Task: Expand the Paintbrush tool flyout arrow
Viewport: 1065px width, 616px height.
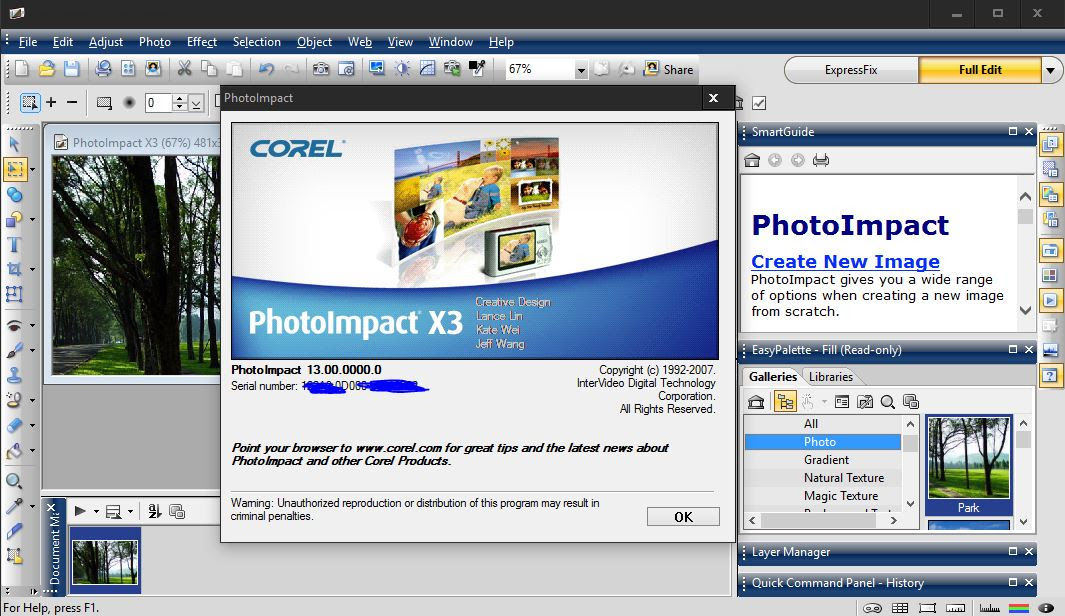Action: tap(32, 350)
